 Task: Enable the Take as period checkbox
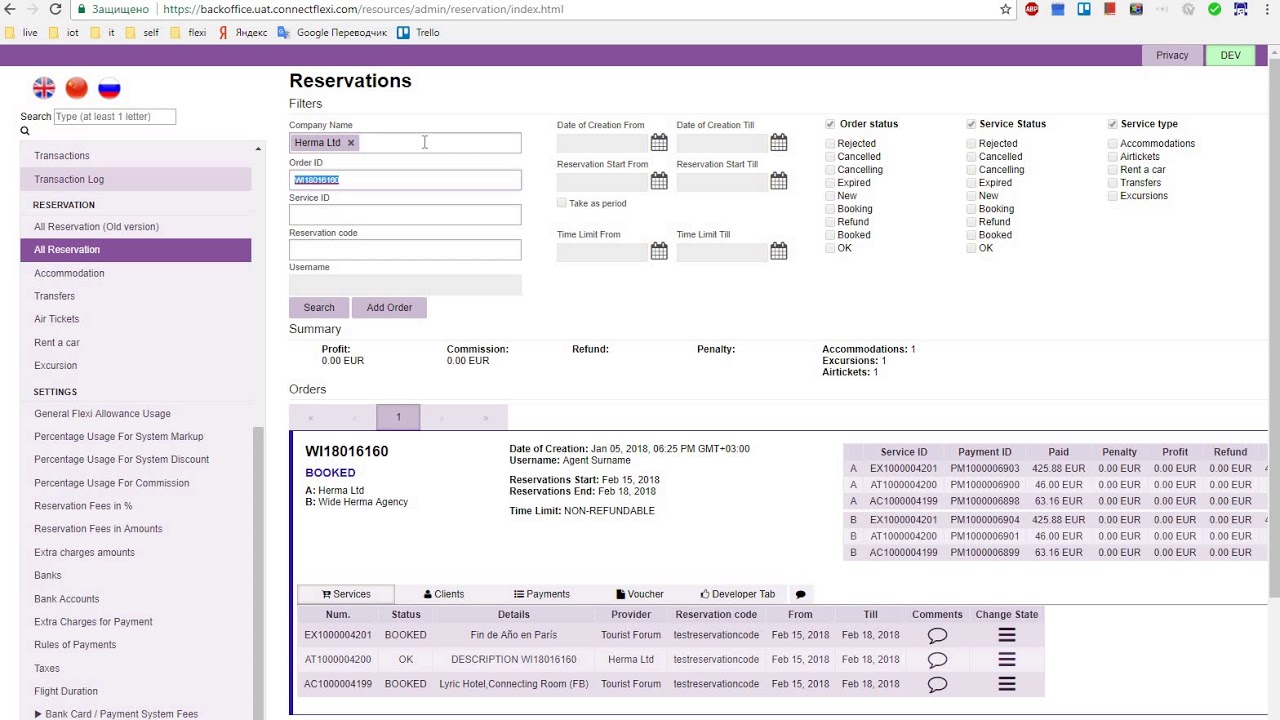point(562,203)
